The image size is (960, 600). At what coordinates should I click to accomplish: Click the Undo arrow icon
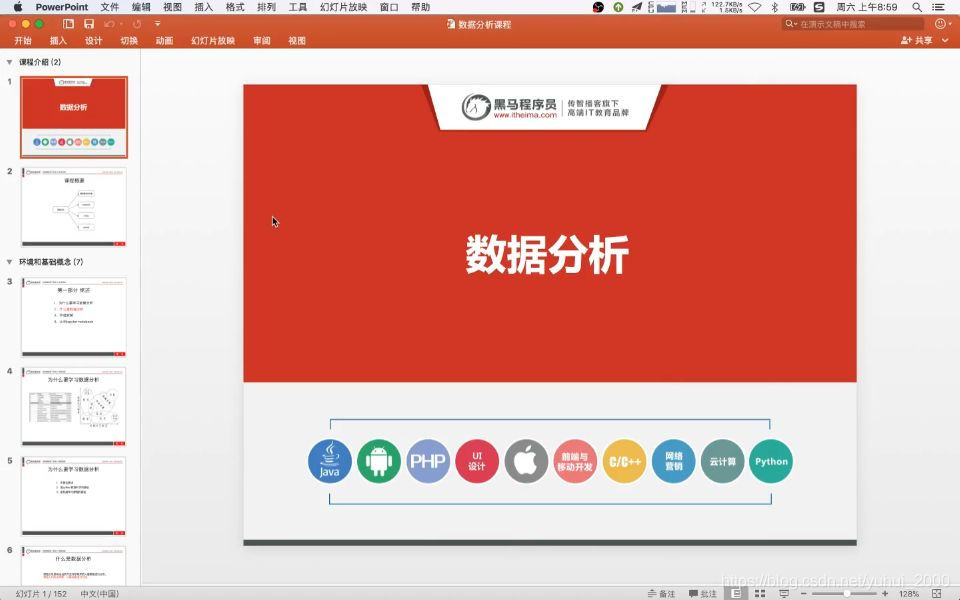coord(109,24)
